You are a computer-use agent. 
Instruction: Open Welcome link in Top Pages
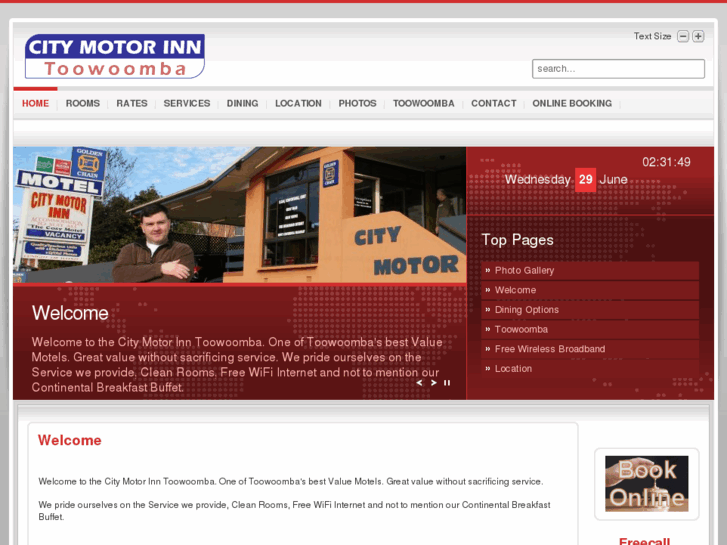tap(590, 290)
